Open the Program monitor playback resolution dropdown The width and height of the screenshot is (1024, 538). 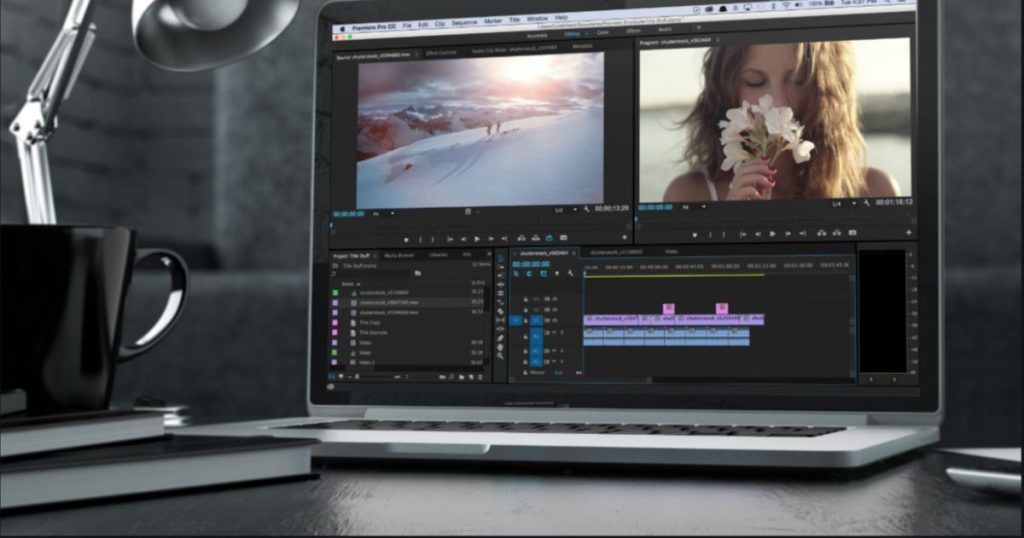tap(838, 204)
